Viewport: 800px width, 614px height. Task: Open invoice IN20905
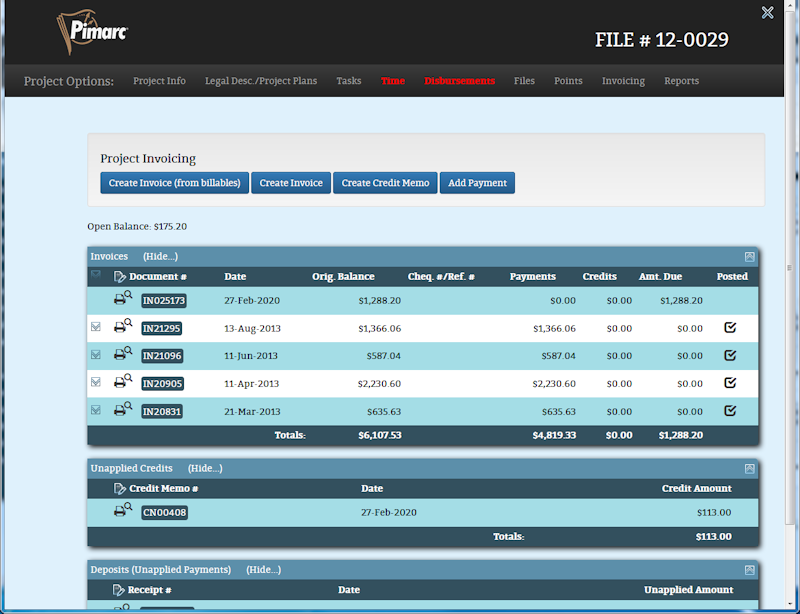(x=162, y=384)
